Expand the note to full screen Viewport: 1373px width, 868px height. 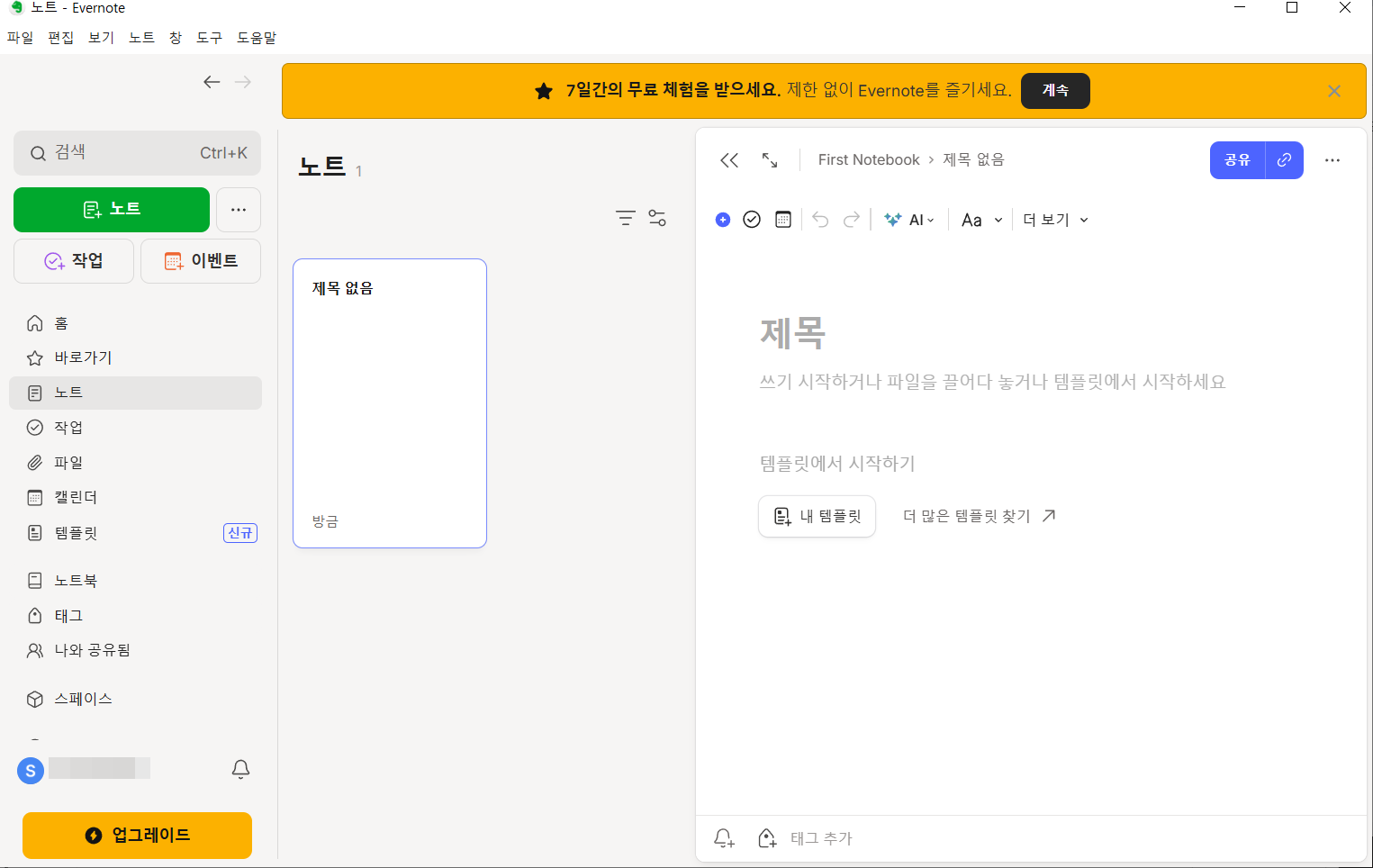click(770, 160)
